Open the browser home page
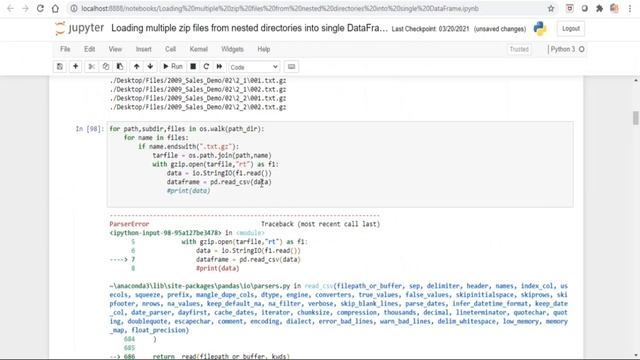The width and height of the screenshot is (640, 360). [55, 8]
